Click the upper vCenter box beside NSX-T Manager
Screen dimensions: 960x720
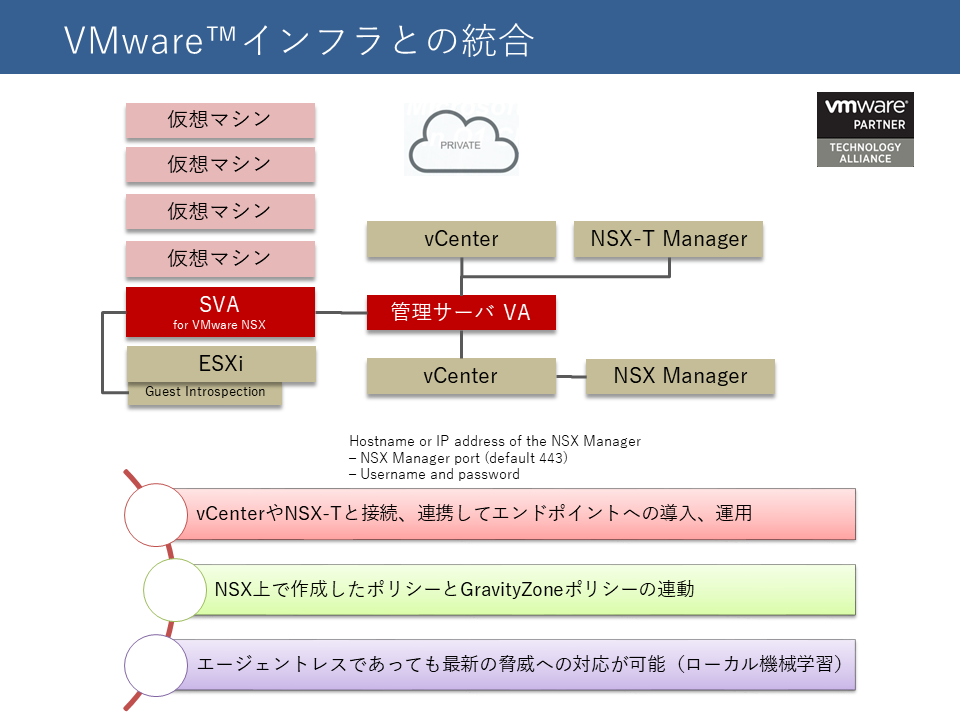pyautogui.click(x=460, y=239)
